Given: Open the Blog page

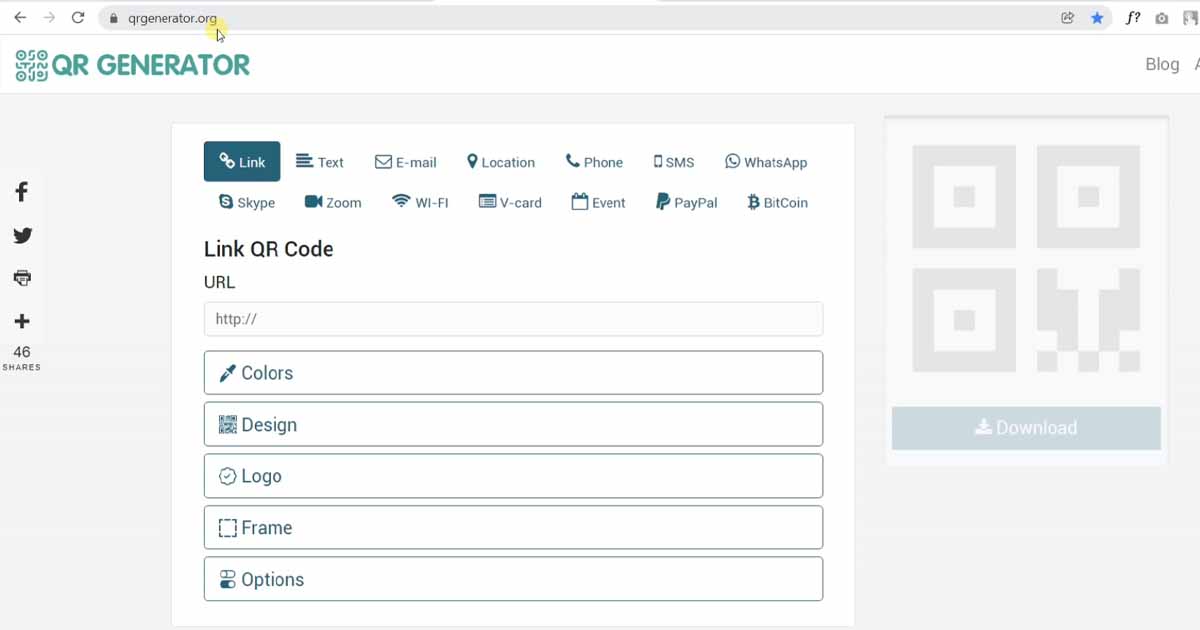Looking at the screenshot, I should pyautogui.click(x=1162, y=63).
